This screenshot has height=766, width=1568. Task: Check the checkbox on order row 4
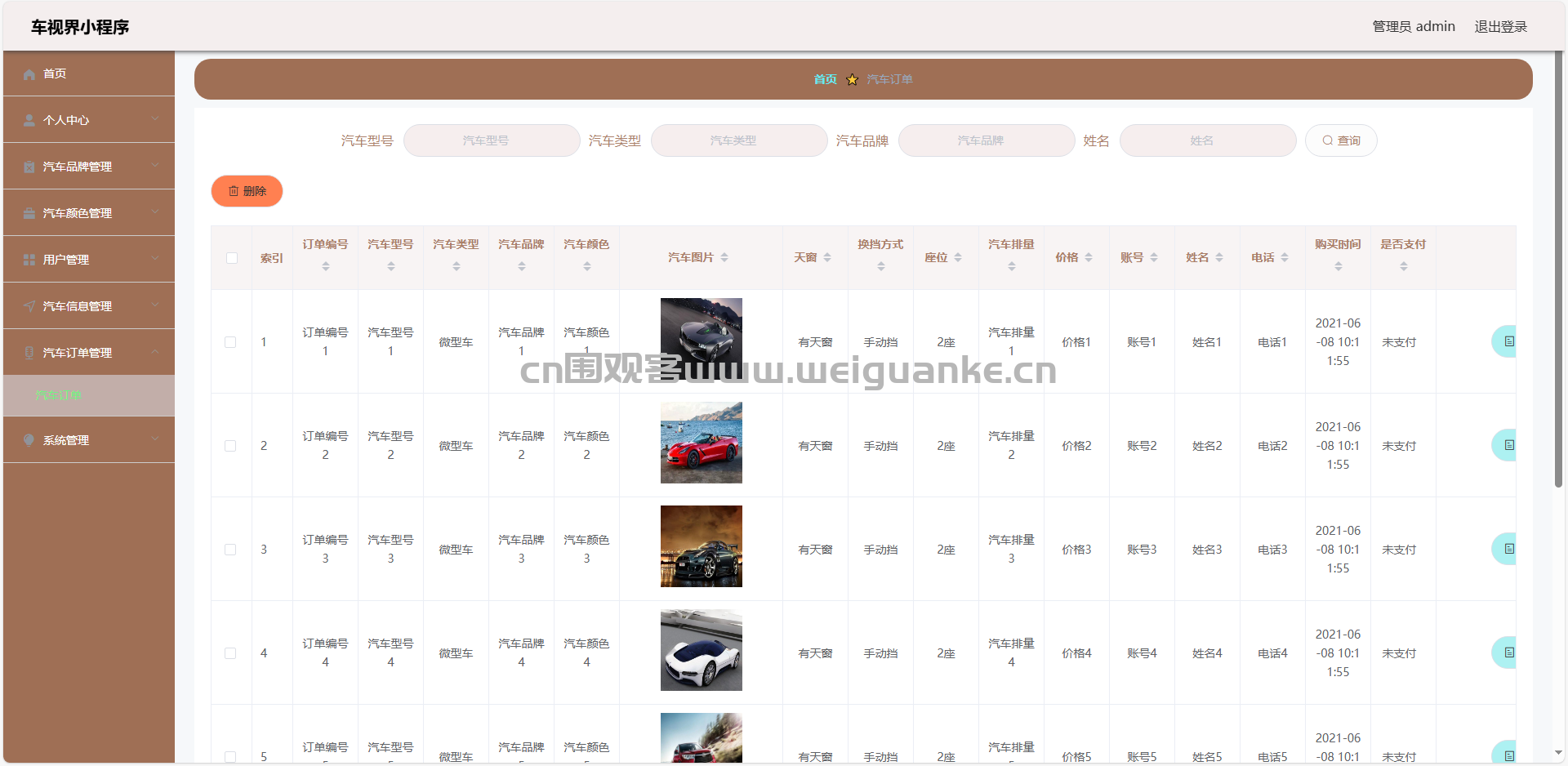point(231,653)
